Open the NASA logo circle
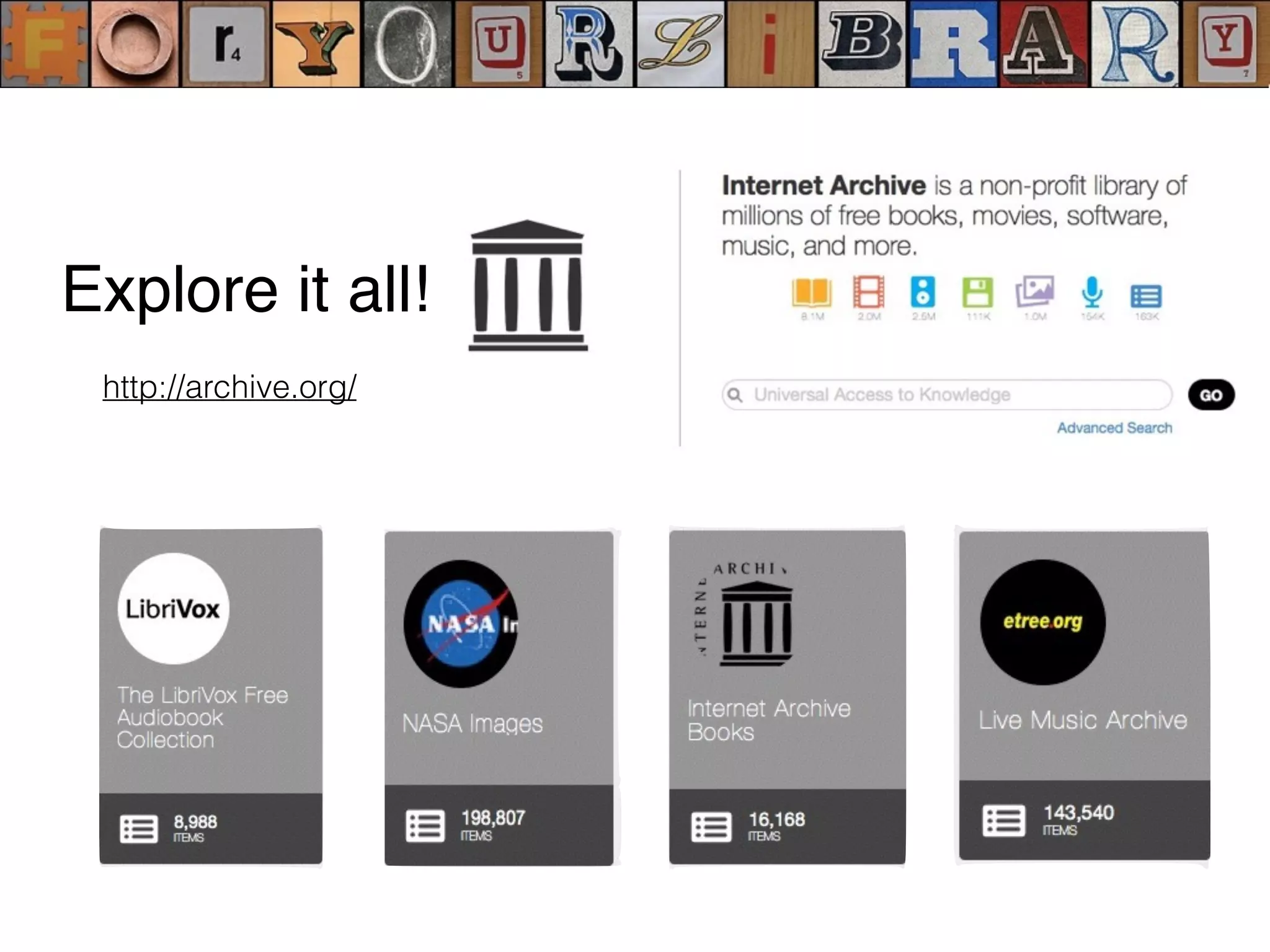This screenshot has width=1270, height=952. click(x=461, y=624)
